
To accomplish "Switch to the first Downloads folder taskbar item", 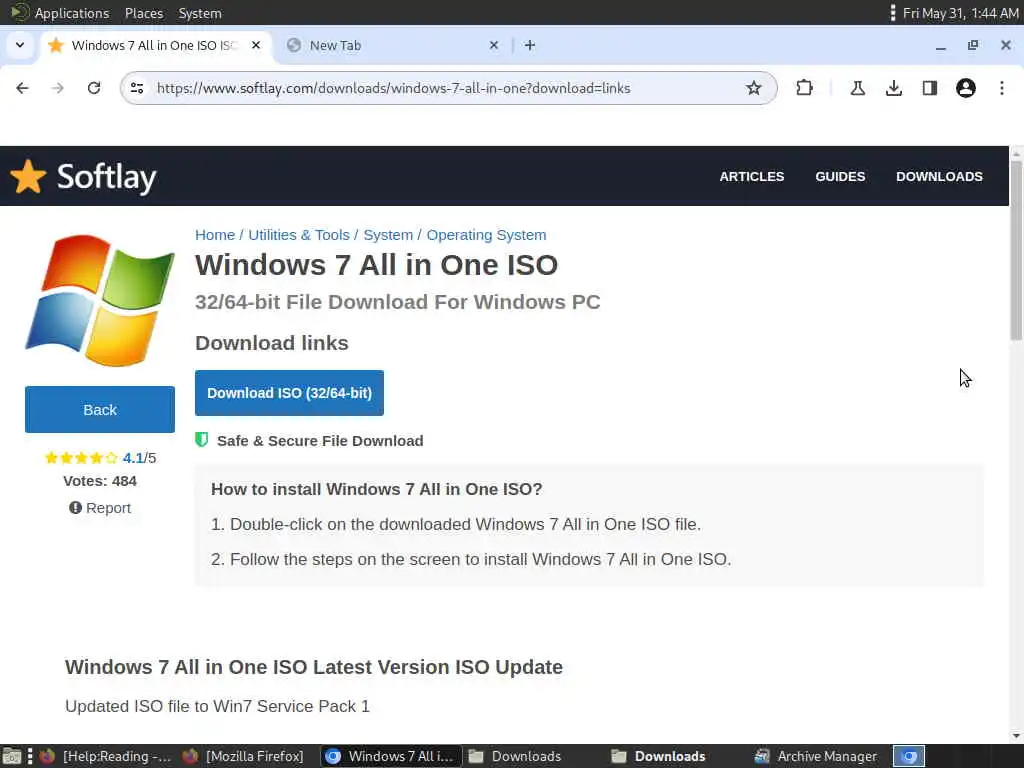I will 515,756.
